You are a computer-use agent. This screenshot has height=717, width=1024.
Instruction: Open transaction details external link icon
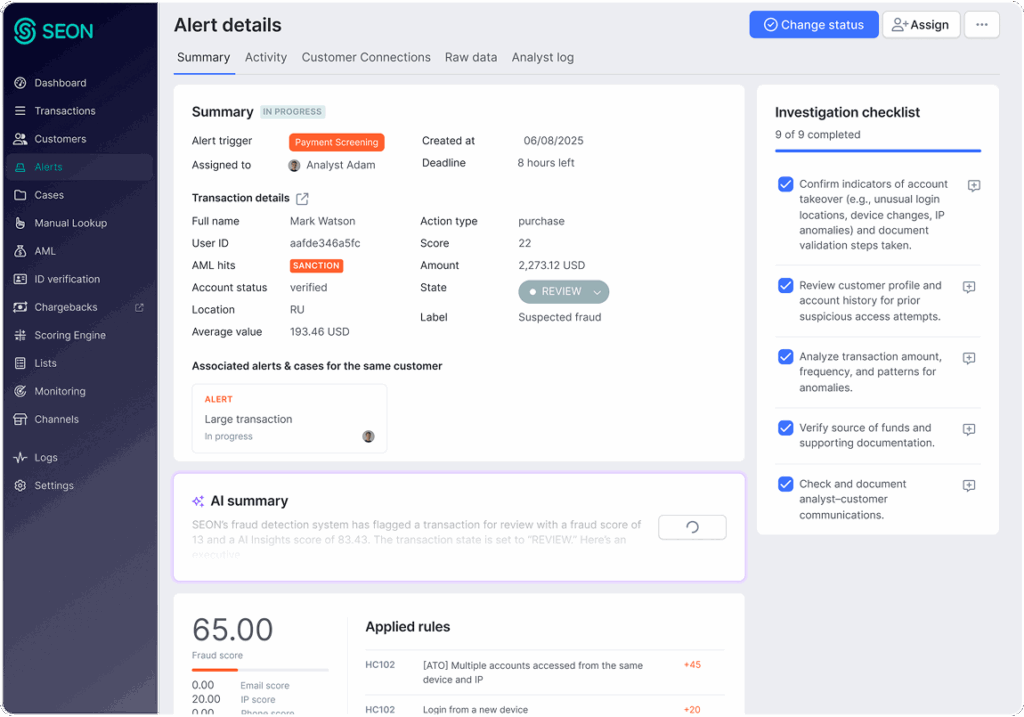(303, 198)
